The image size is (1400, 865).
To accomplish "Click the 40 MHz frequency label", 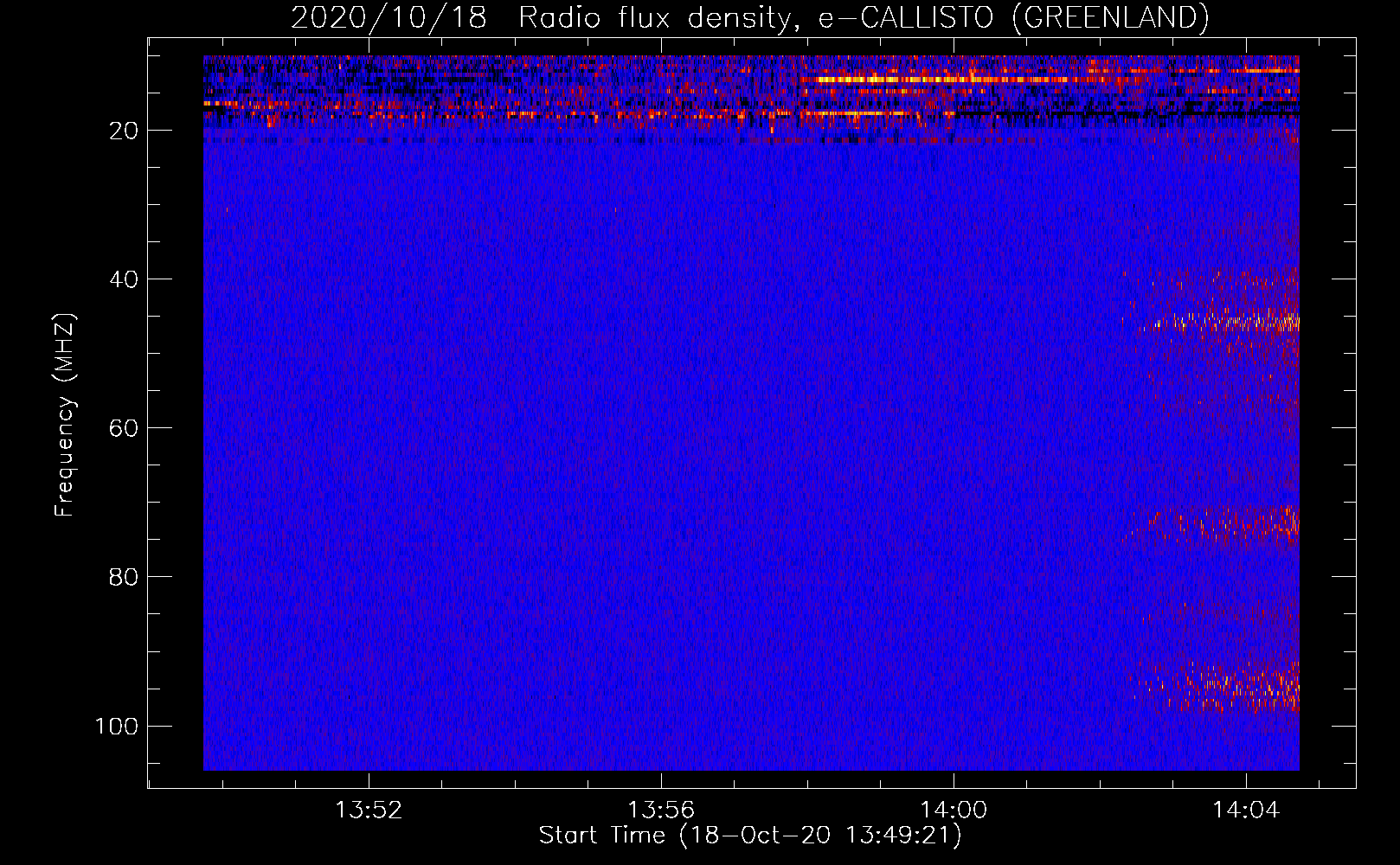I will [124, 279].
